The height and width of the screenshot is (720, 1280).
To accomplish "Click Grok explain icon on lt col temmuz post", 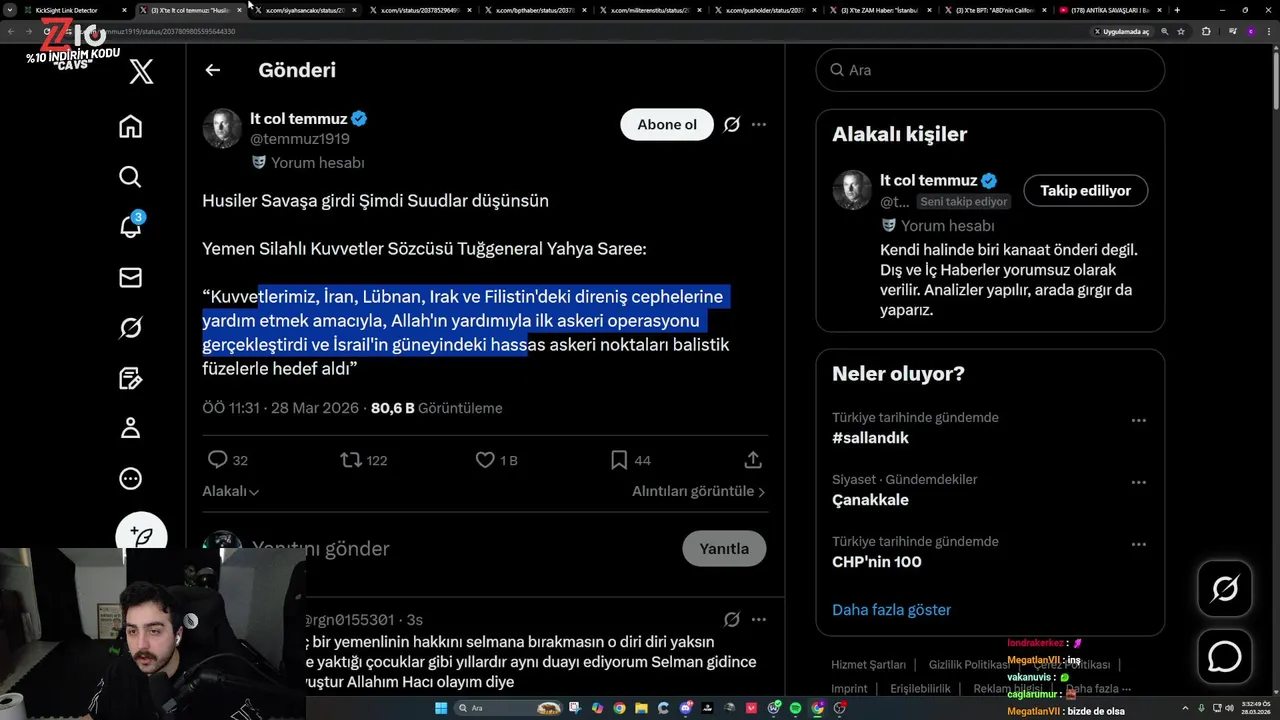I will (x=731, y=125).
